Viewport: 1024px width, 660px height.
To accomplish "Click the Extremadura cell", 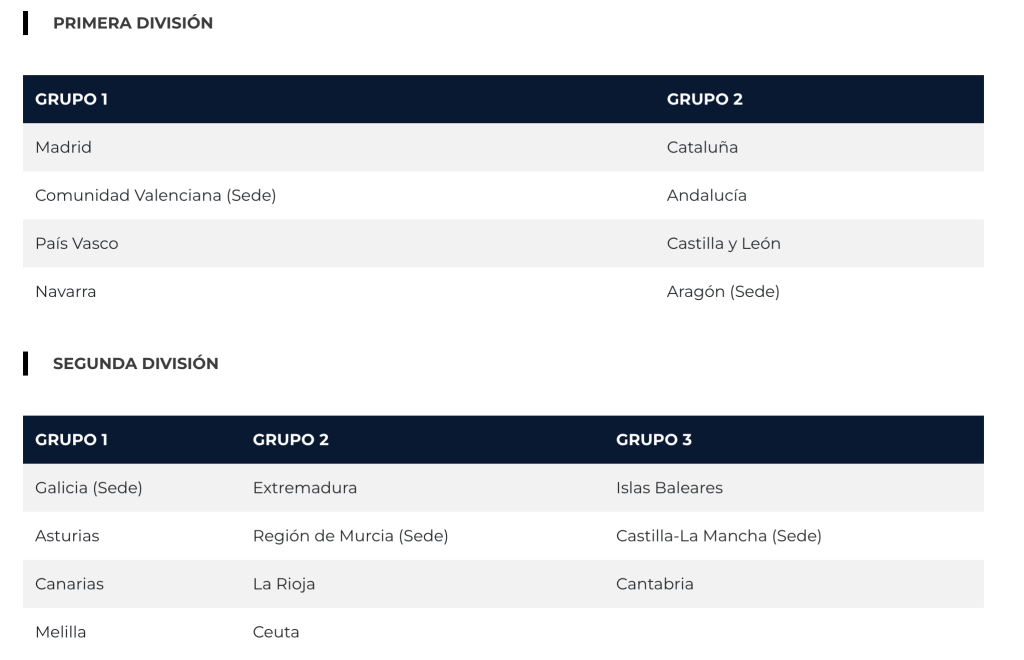I will 304,488.
